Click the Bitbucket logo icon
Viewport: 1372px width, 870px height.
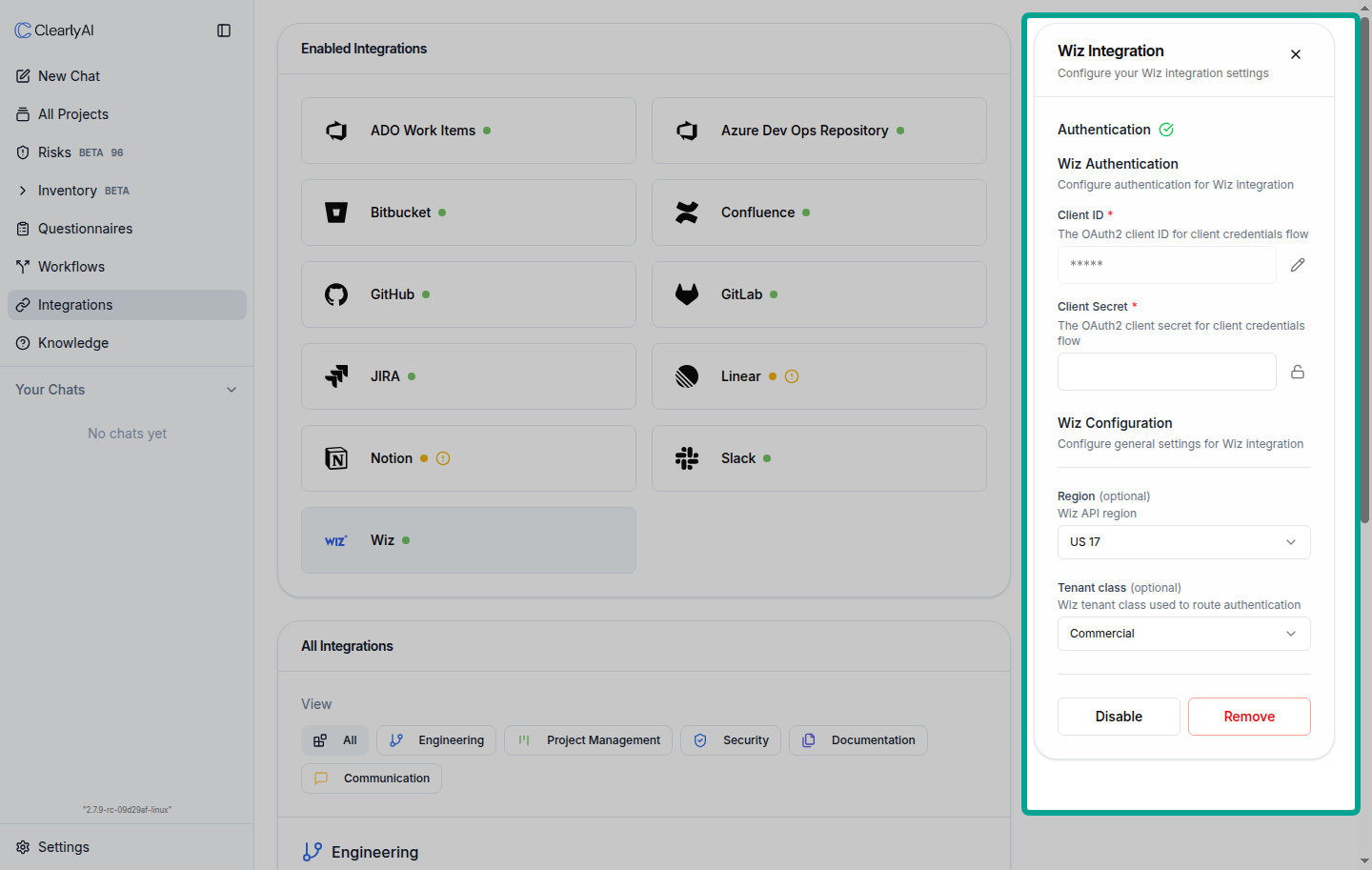click(x=336, y=212)
